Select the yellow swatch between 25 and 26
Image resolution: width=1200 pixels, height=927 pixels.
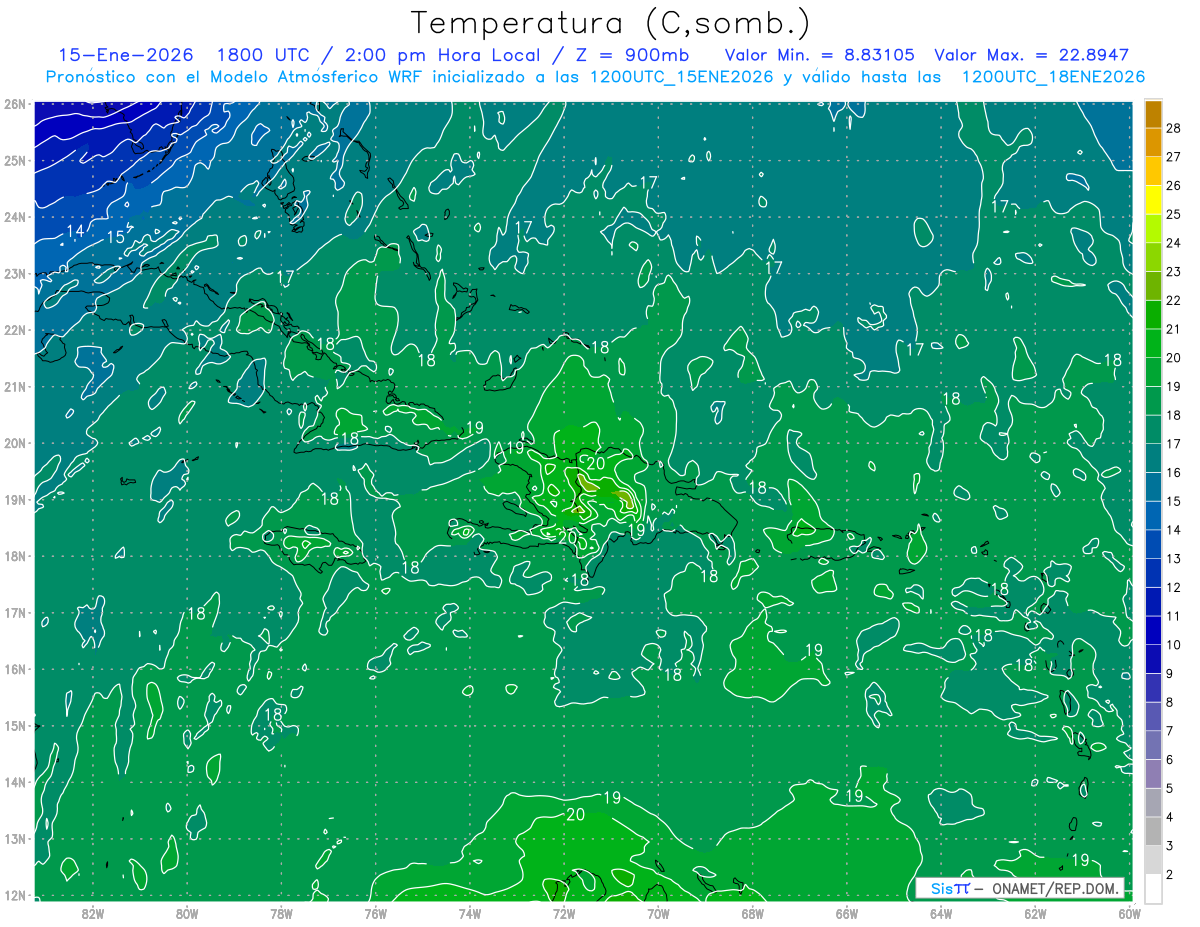(1153, 200)
